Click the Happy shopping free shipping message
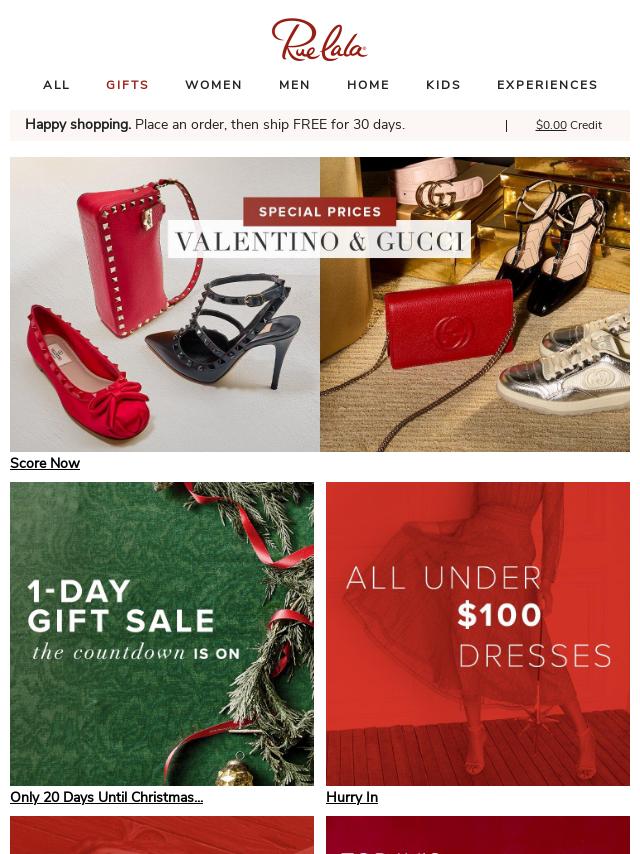Screen dimensions: 640x854 coord(215,125)
